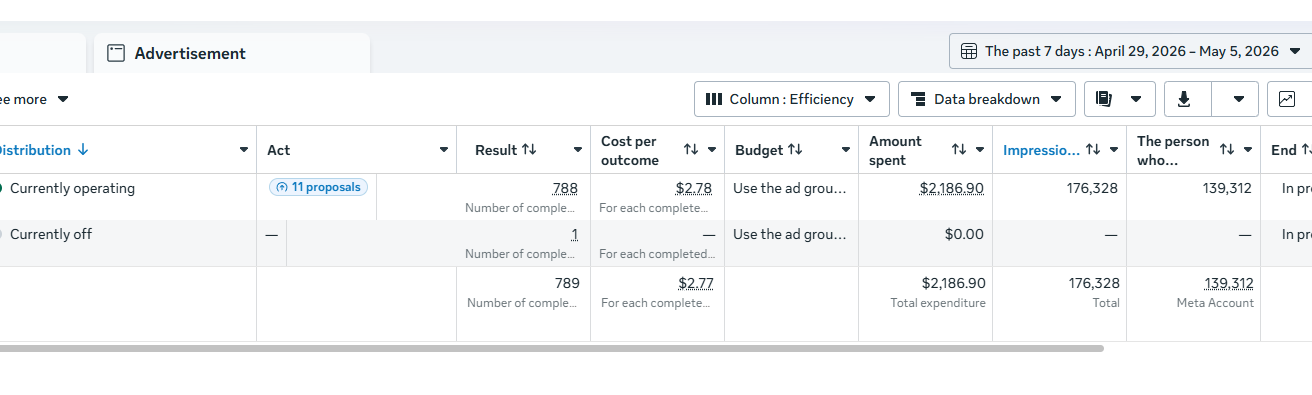Viewport: 1312px width, 395px height.
Task: Click the $2.78 cost per outcome value
Action: point(693,188)
